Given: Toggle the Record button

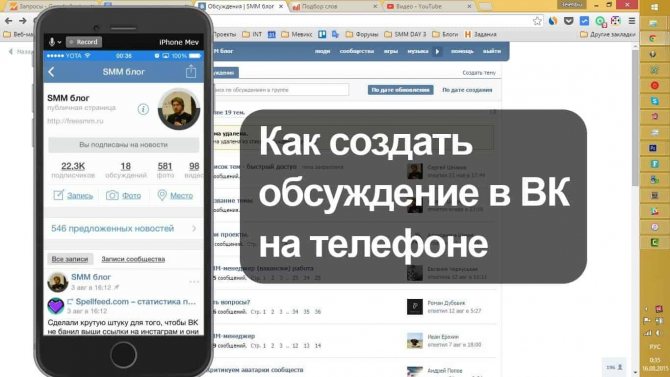Looking at the screenshot, I should tap(84, 42).
